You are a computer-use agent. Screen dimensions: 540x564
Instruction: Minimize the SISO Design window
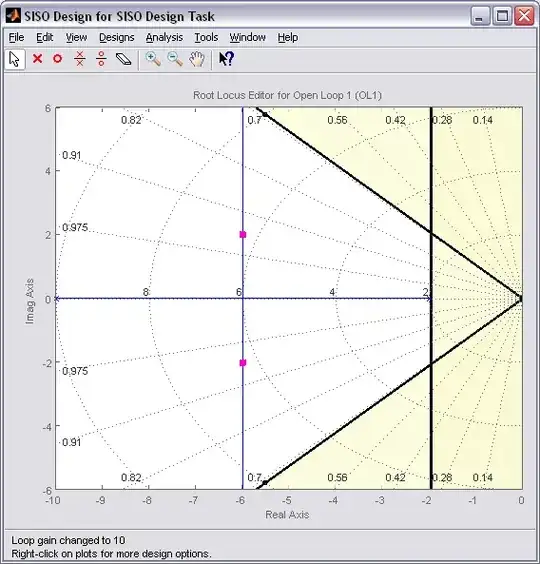pos(480,16)
